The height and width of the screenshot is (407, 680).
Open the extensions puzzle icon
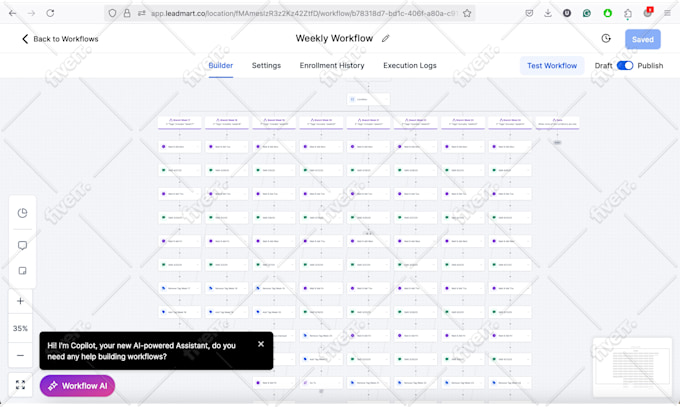click(x=628, y=14)
